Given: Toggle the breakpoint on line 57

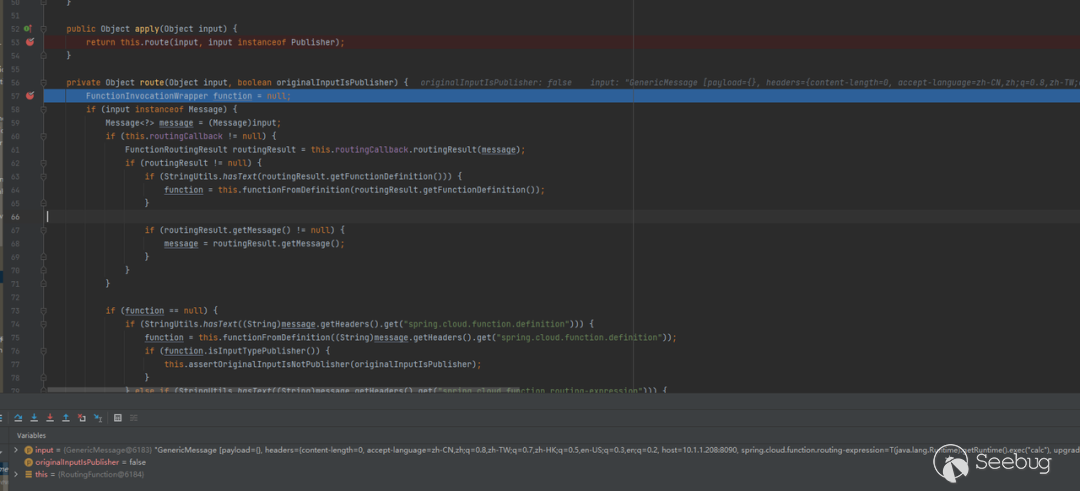Looking at the screenshot, I should coord(30,95).
